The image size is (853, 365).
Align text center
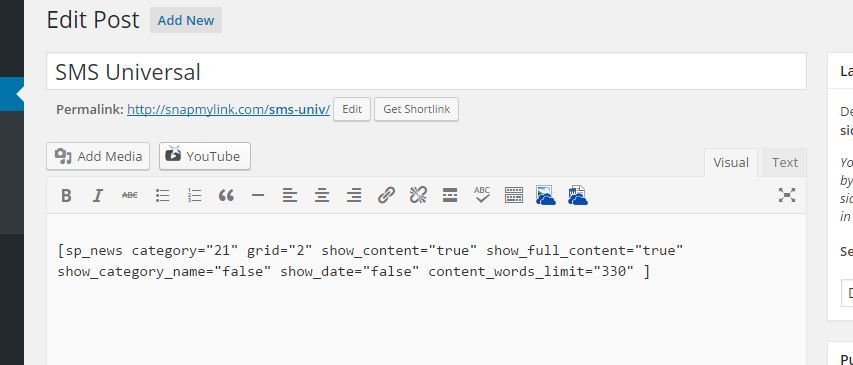pyautogui.click(x=322, y=195)
